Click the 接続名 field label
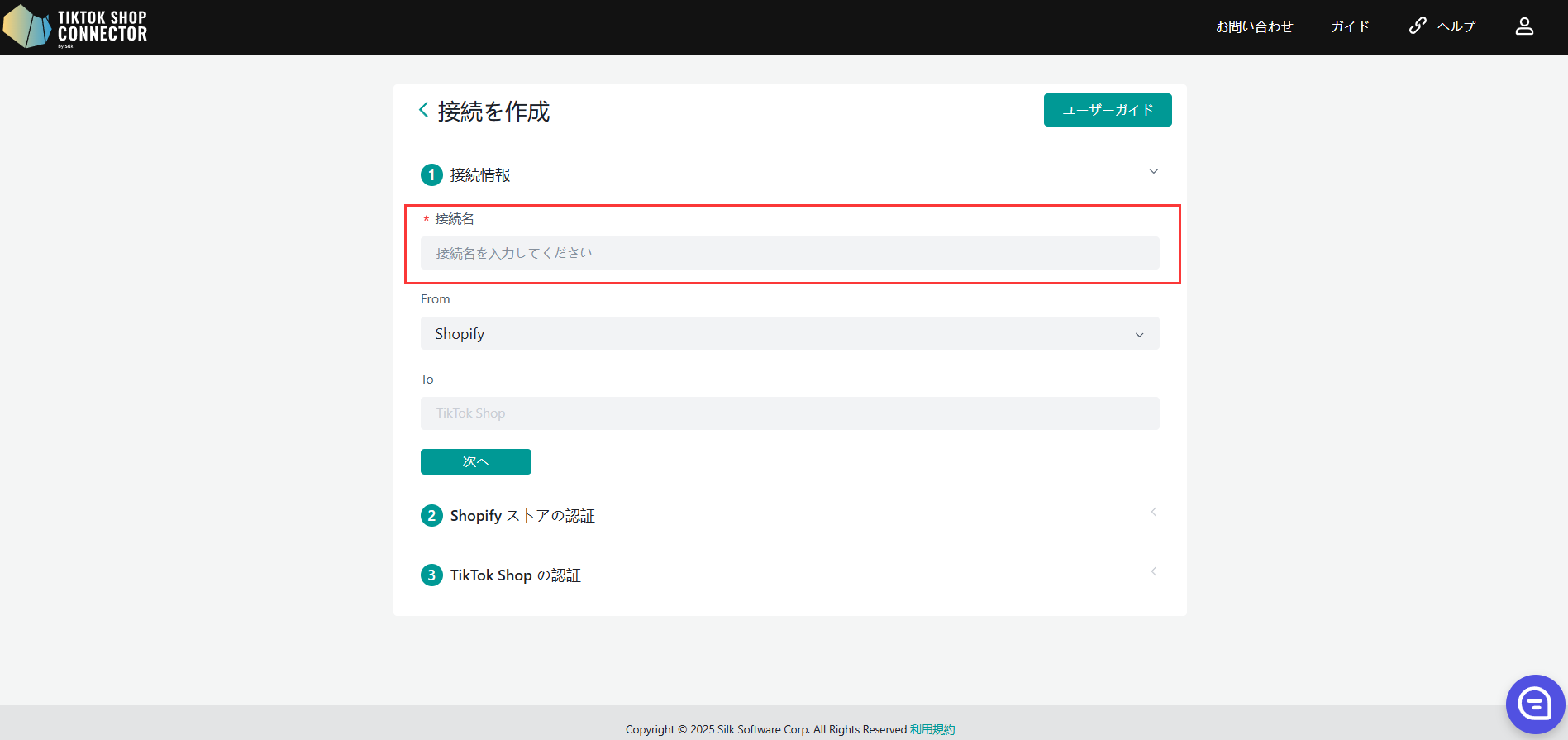The image size is (1568, 740). point(455,219)
